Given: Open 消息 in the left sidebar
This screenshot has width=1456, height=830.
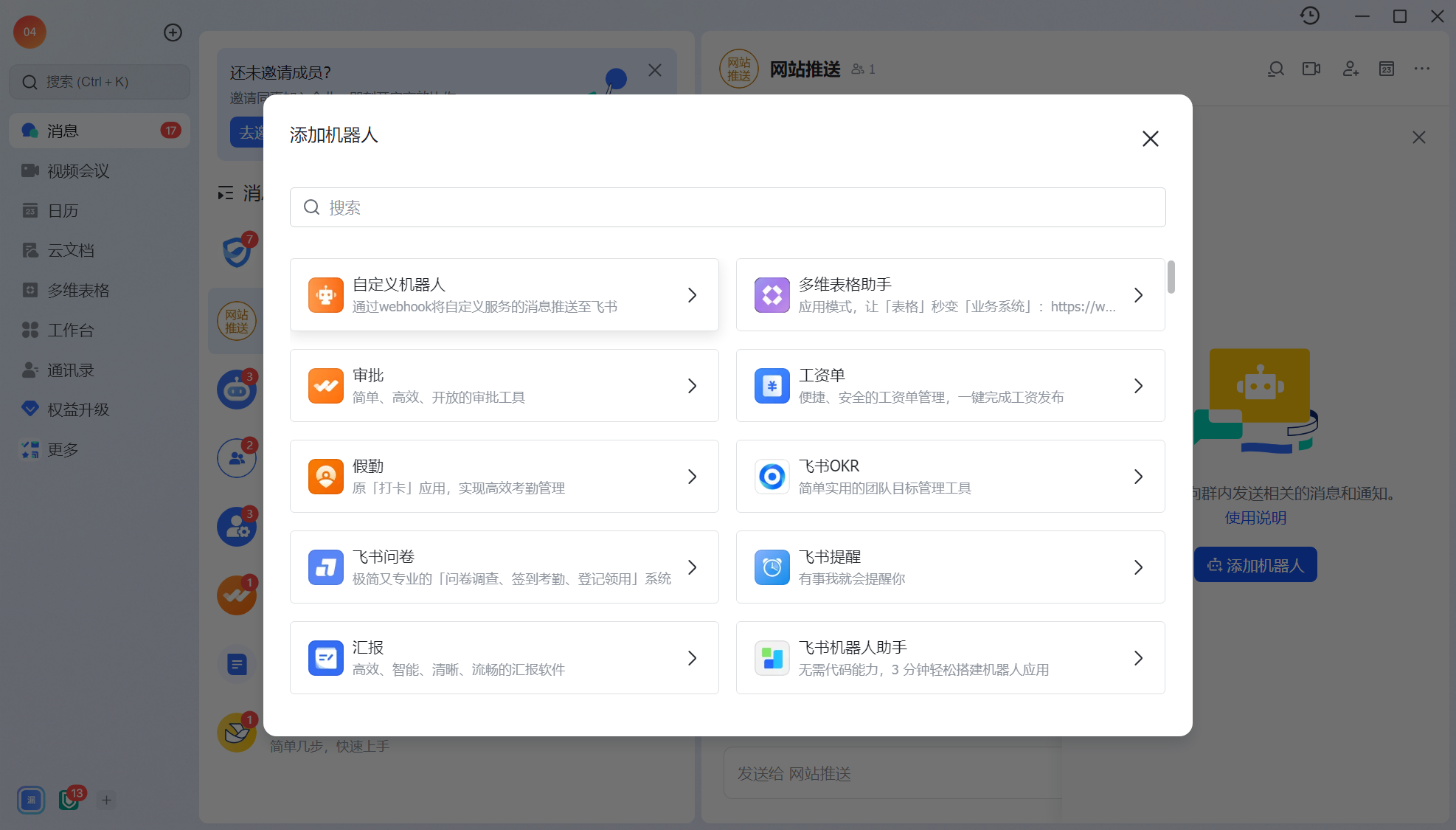Looking at the screenshot, I should (63, 131).
